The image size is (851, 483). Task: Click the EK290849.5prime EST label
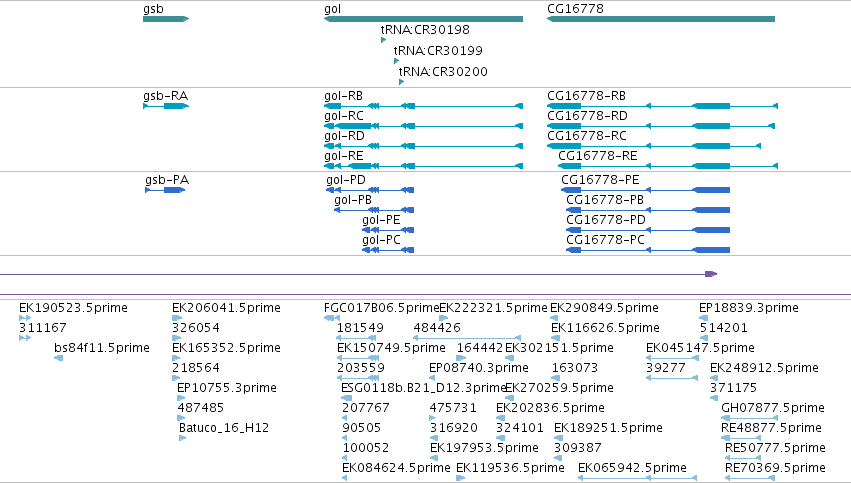coord(604,308)
